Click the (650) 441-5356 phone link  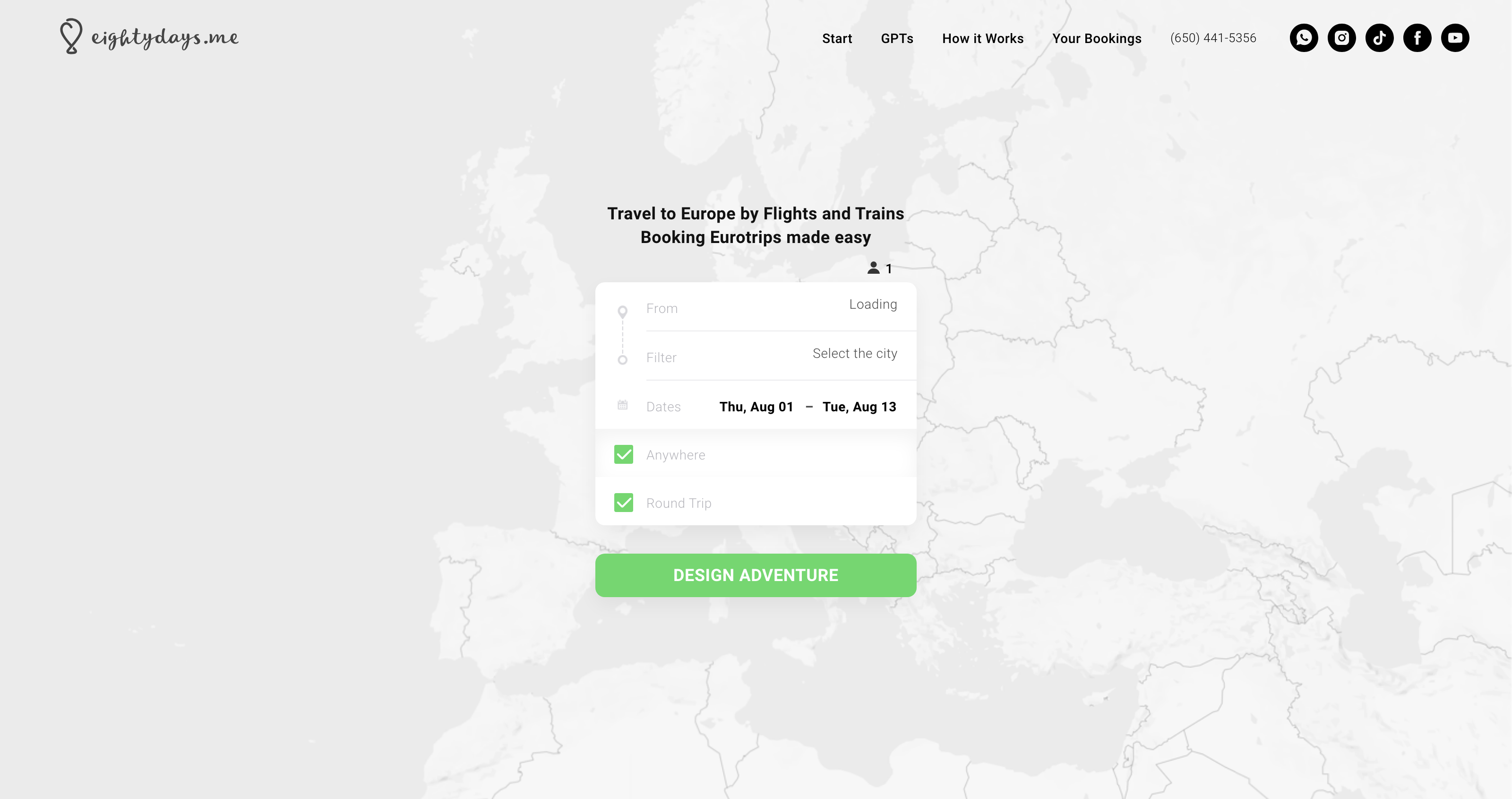(x=1213, y=38)
